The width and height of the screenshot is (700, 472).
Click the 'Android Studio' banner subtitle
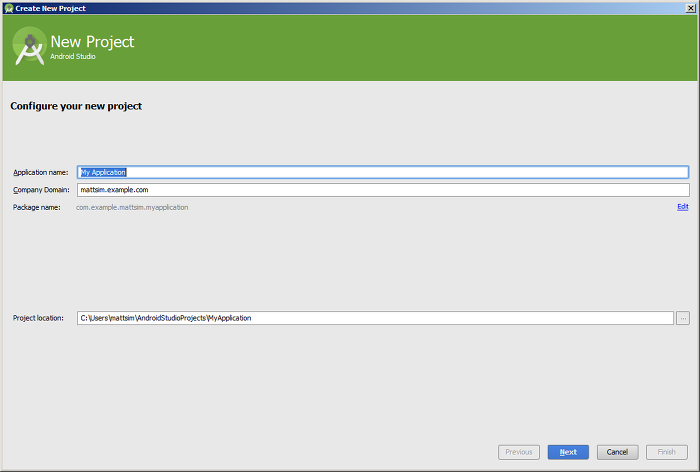tap(73, 56)
